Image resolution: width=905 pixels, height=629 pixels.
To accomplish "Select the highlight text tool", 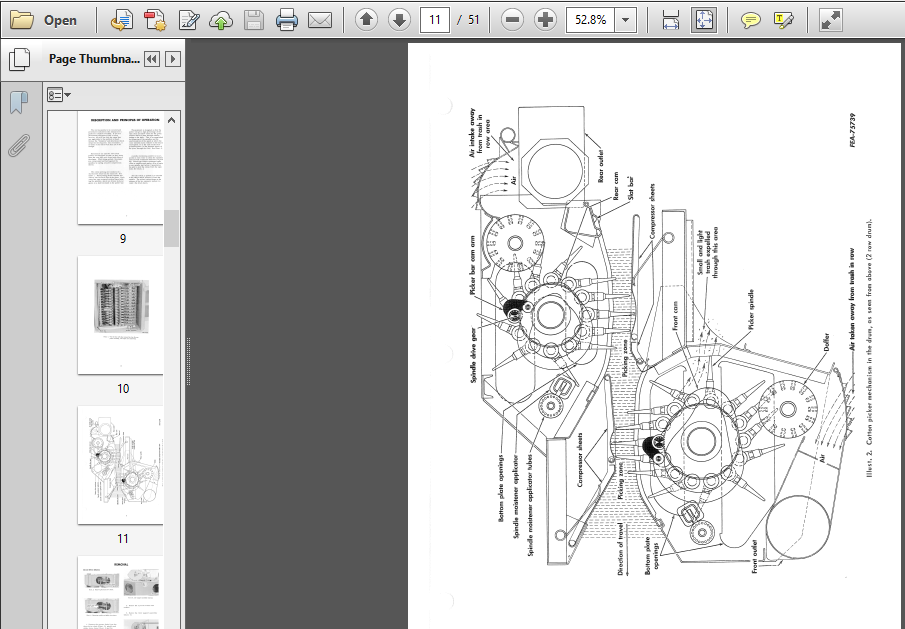I will pos(784,20).
